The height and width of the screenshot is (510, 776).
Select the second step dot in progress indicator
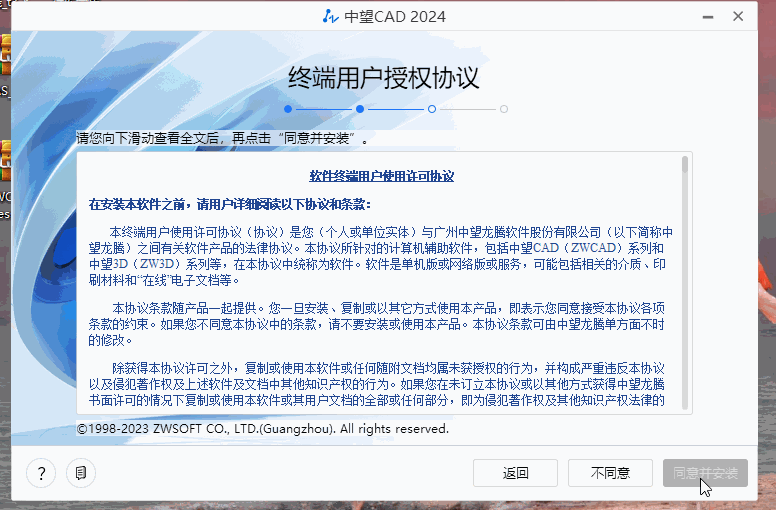[x=360, y=109]
